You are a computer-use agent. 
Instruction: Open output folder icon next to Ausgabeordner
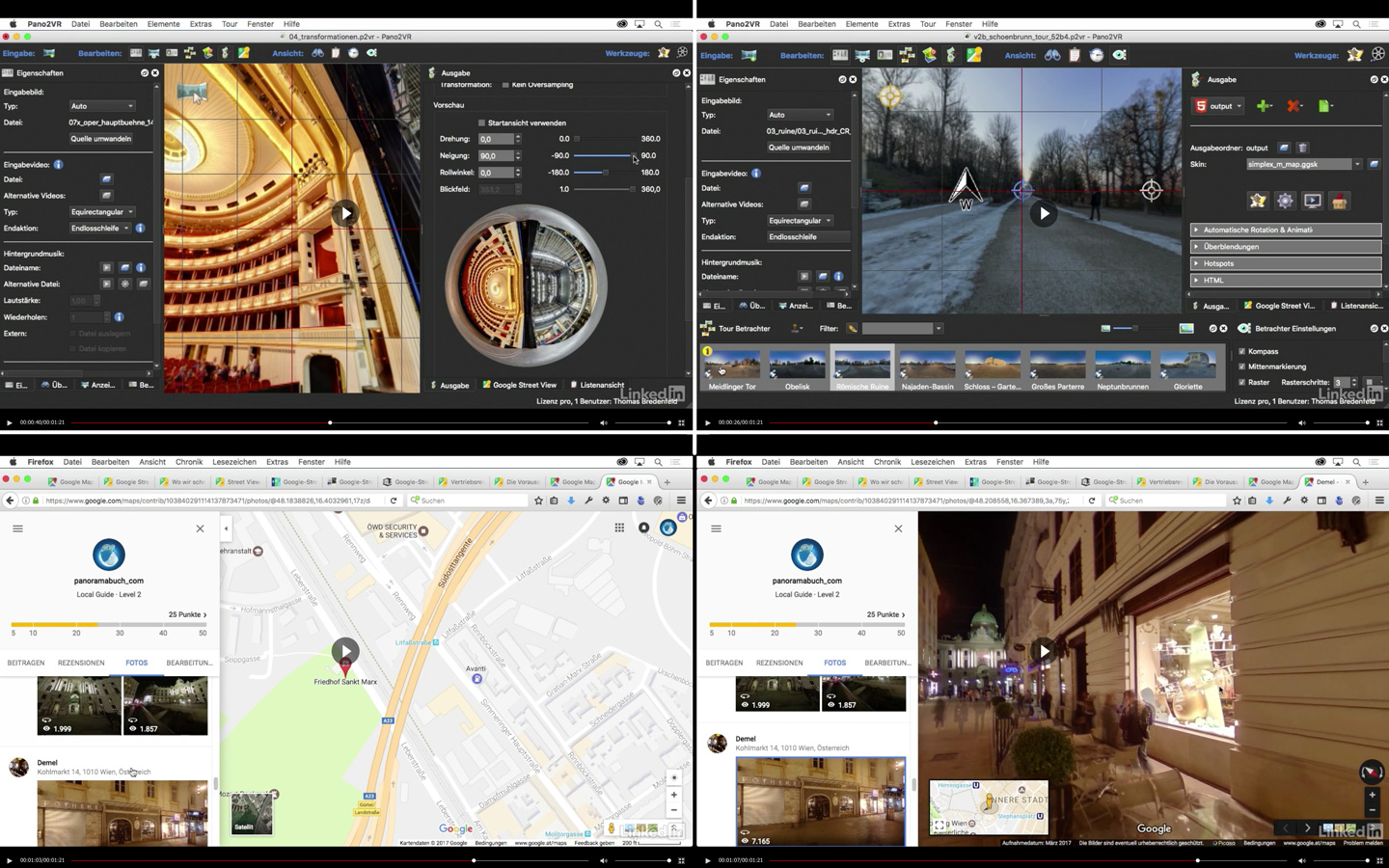pos(1284,148)
